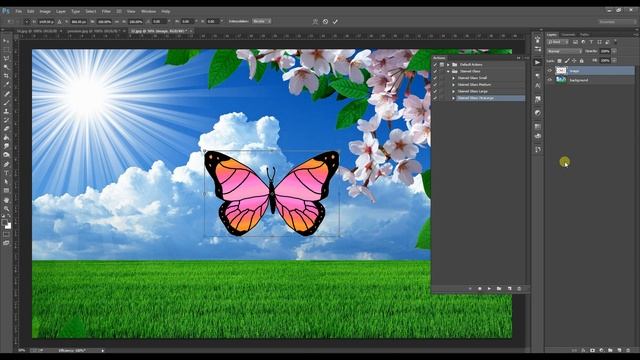Expand the Stained Glass Large action
Viewport: 640px width, 360px height.
[453, 91]
